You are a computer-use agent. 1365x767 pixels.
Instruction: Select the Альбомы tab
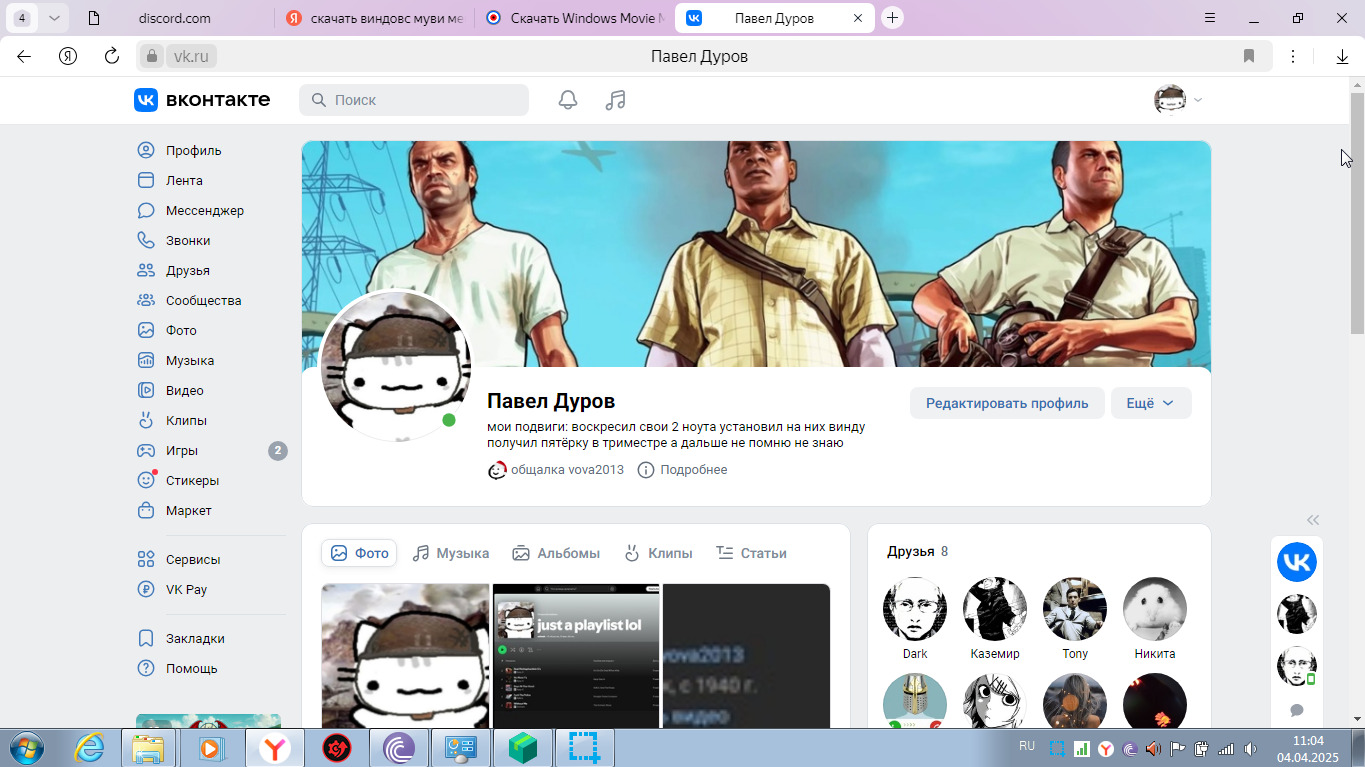point(556,553)
